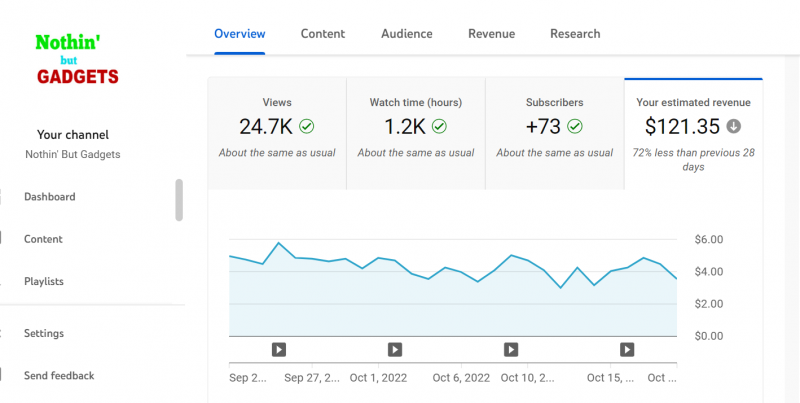Select the Revenue tab
The height and width of the screenshot is (403, 800).
[x=491, y=34]
